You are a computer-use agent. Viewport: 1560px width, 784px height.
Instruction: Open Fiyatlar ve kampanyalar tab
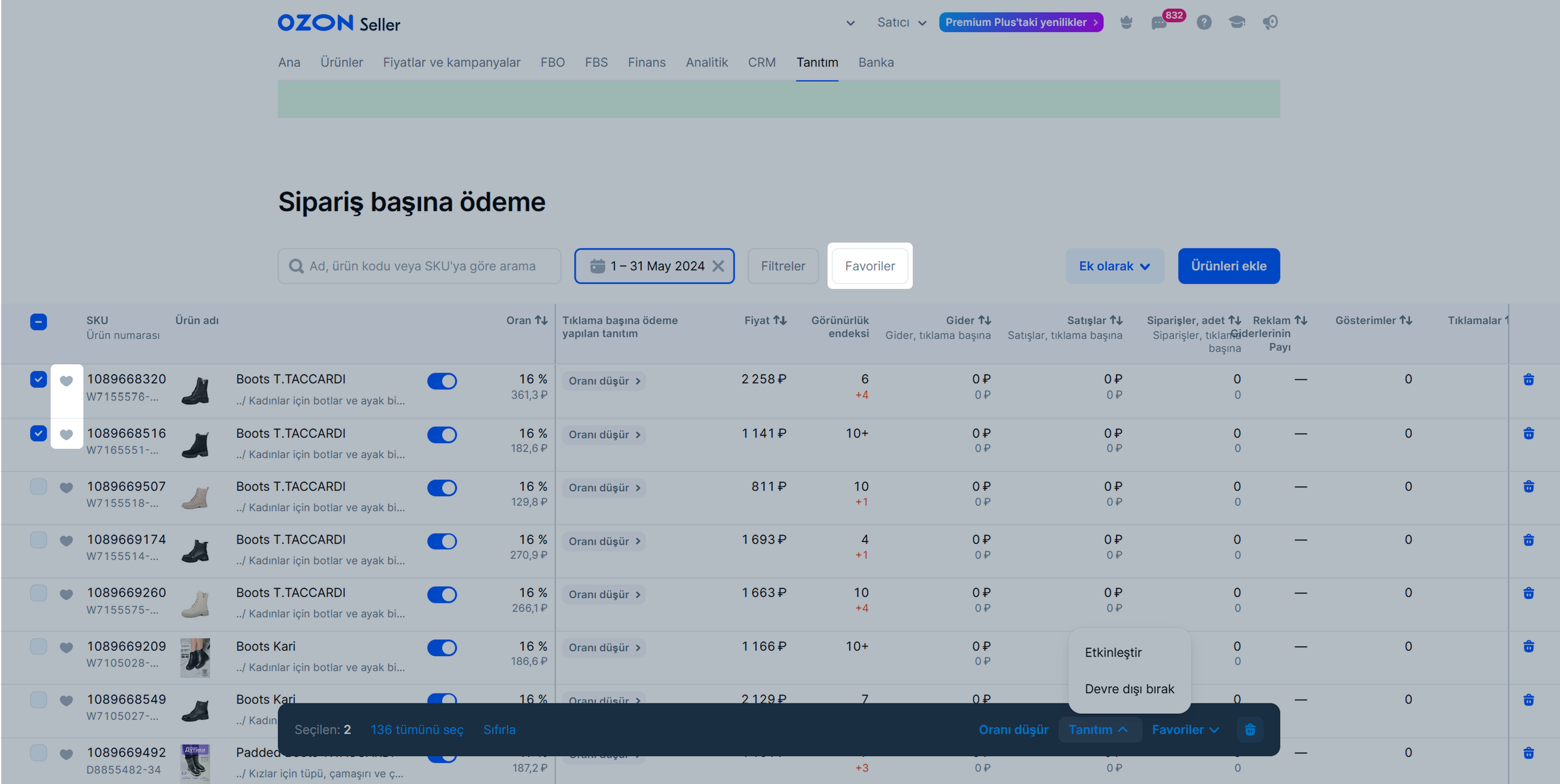[x=452, y=62]
